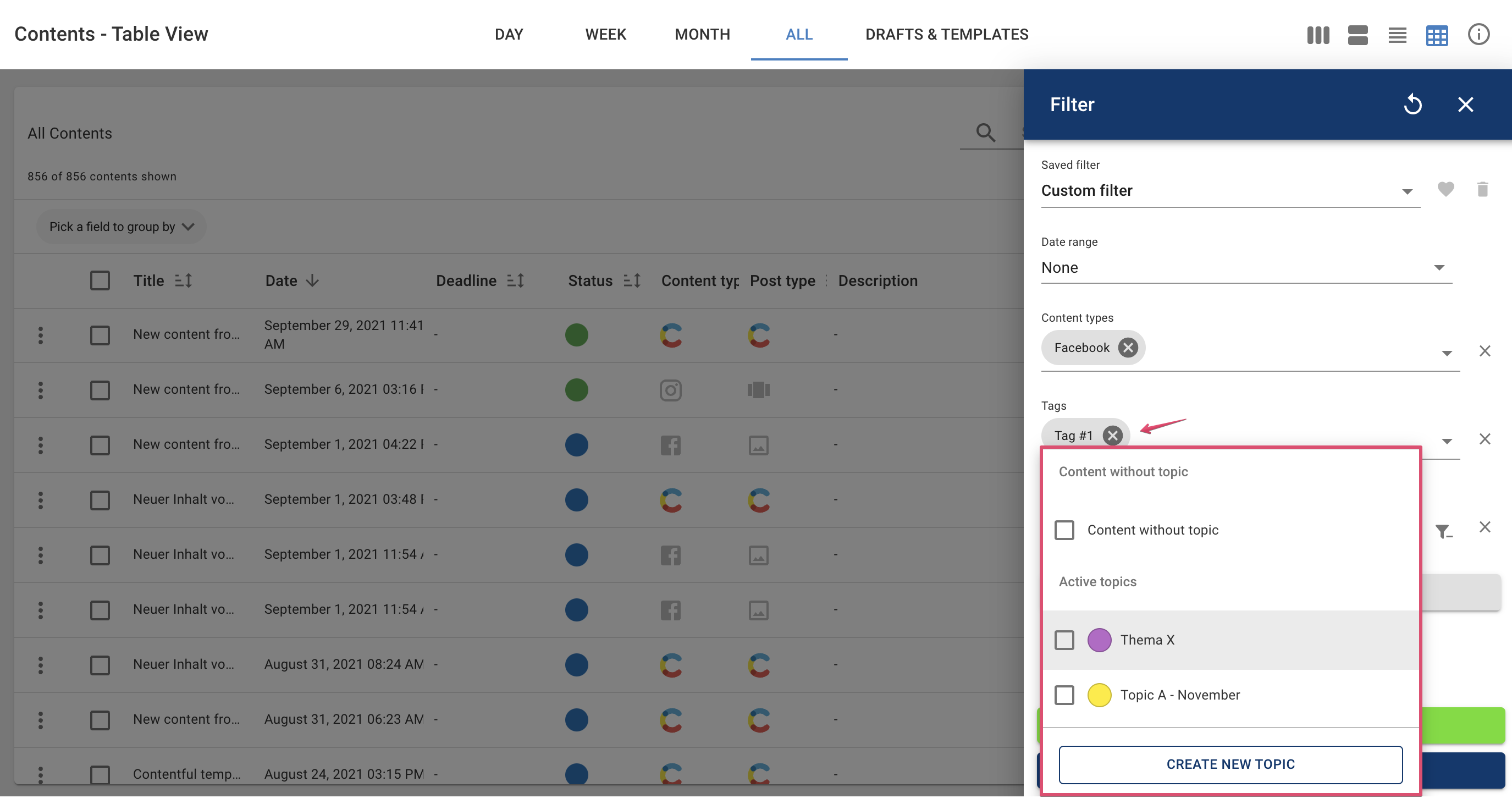Clear the topics filter field
The width and height of the screenshot is (1512, 798).
click(1485, 527)
